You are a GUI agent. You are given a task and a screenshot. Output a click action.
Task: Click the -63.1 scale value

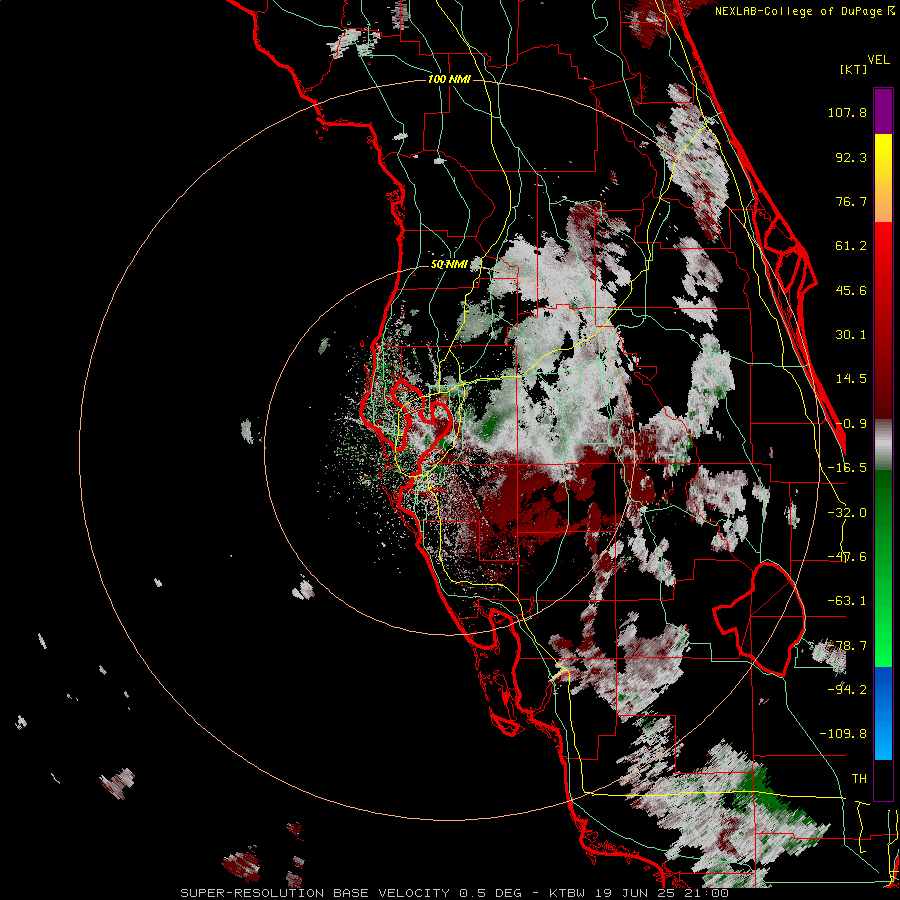coord(847,601)
